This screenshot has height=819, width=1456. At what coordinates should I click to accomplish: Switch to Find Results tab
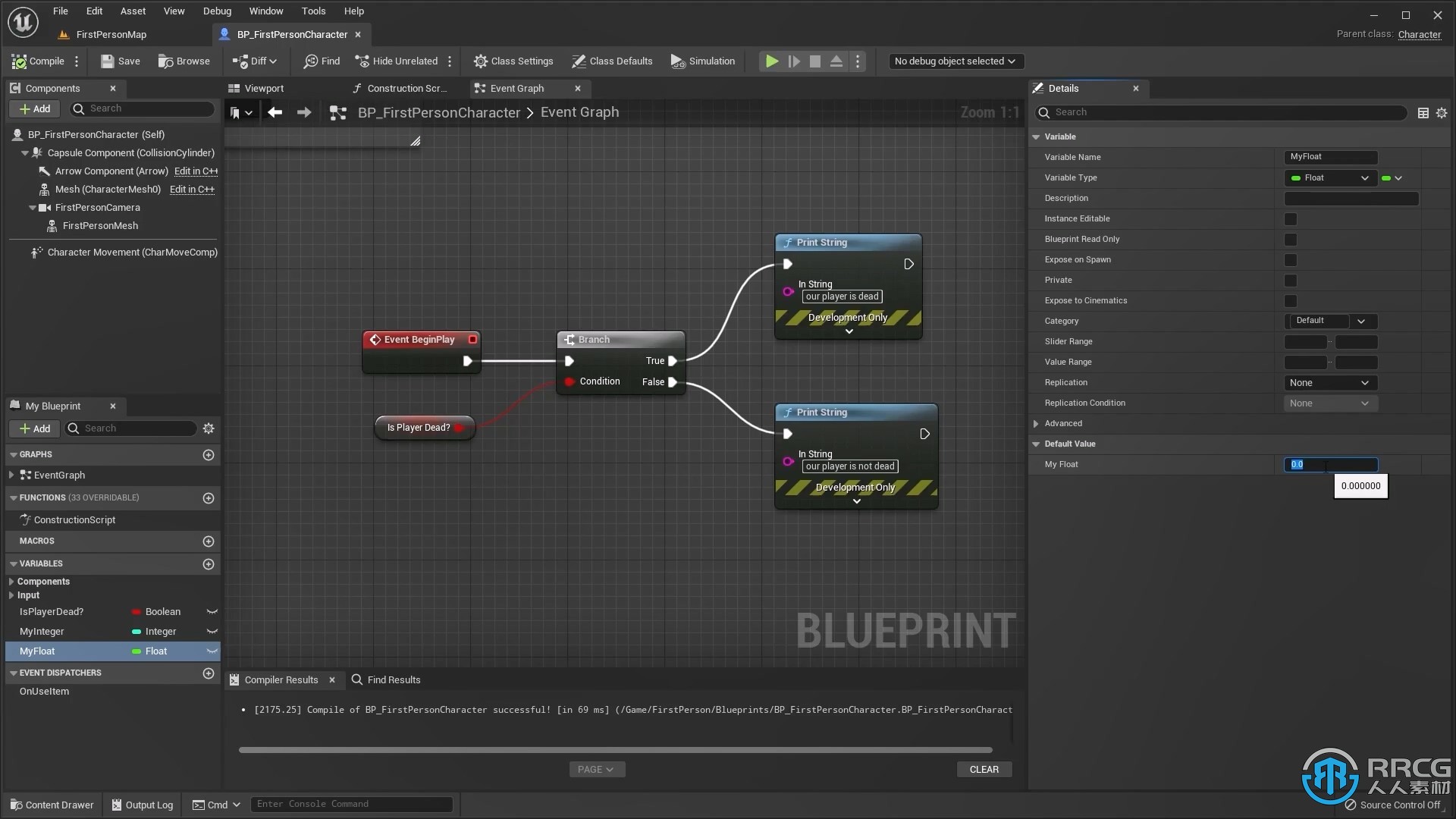[386, 680]
